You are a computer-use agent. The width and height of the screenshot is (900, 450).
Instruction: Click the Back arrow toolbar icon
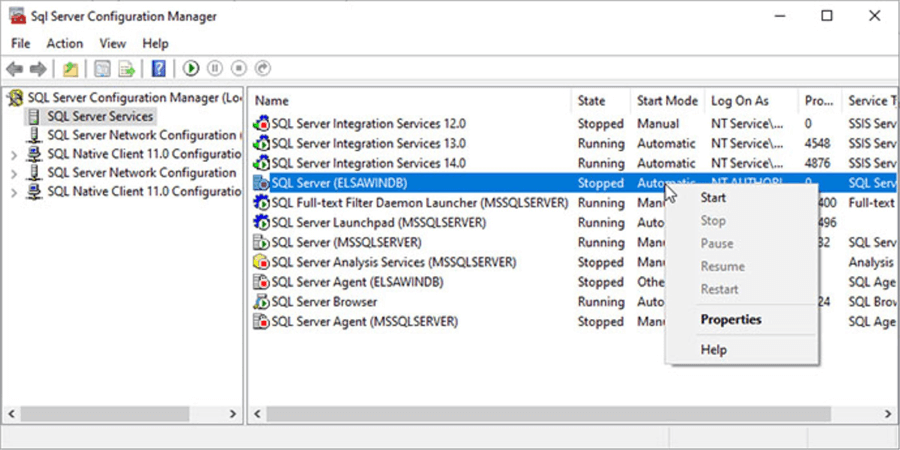click(14, 69)
